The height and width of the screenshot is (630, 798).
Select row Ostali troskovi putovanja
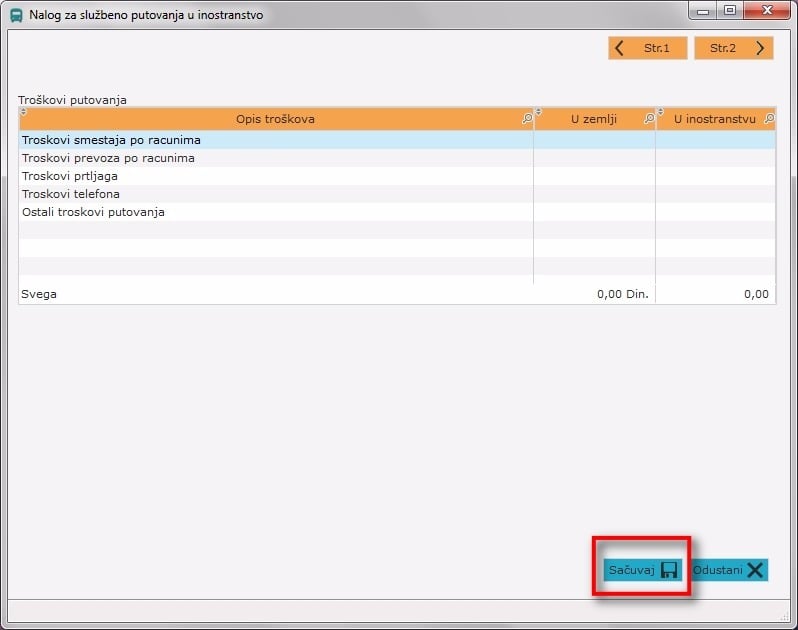[397, 212]
